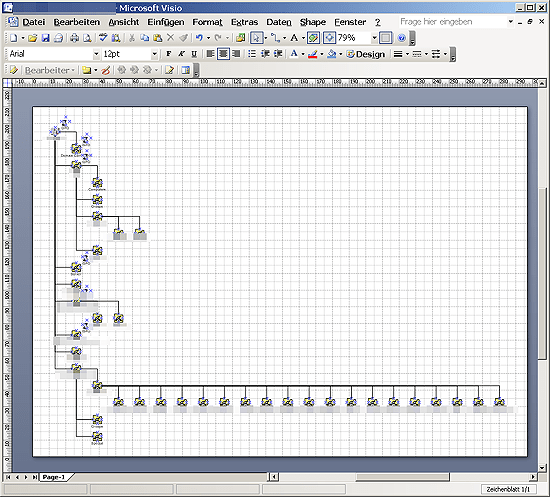Toggle the Drawing tools button
The width and height of the screenshot is (550, 497).
(x=313, y=38)
